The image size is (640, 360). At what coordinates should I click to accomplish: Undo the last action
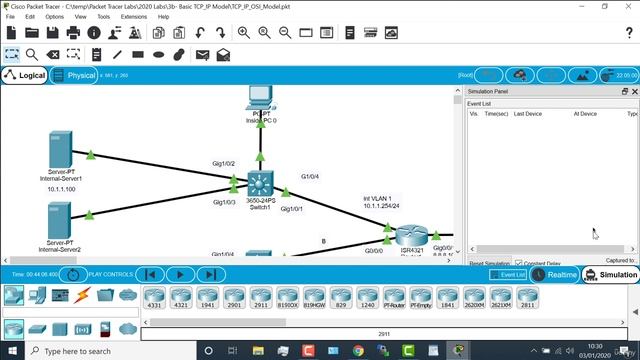tap(200, 33)
